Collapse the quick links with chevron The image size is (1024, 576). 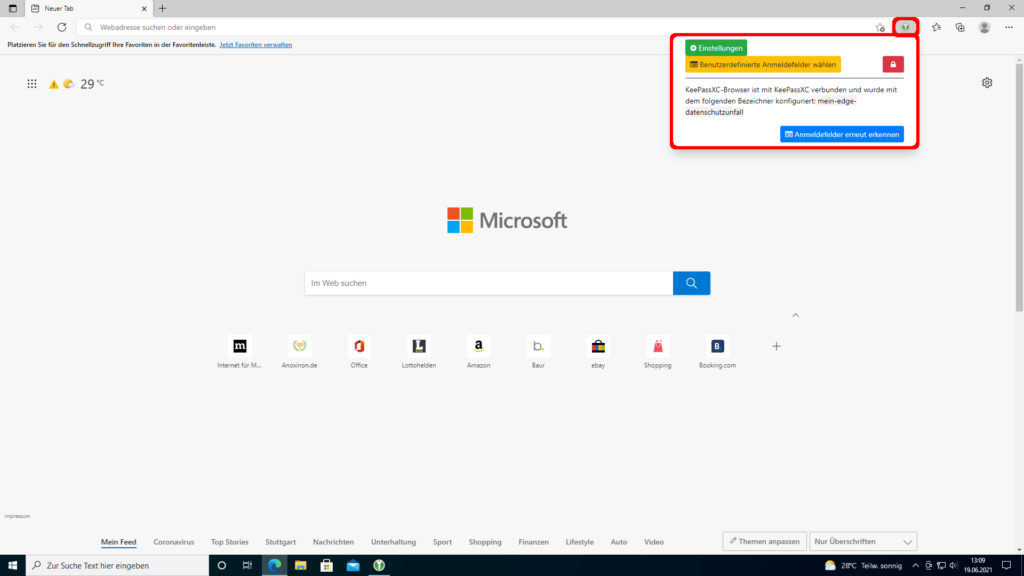click(796, 315)
